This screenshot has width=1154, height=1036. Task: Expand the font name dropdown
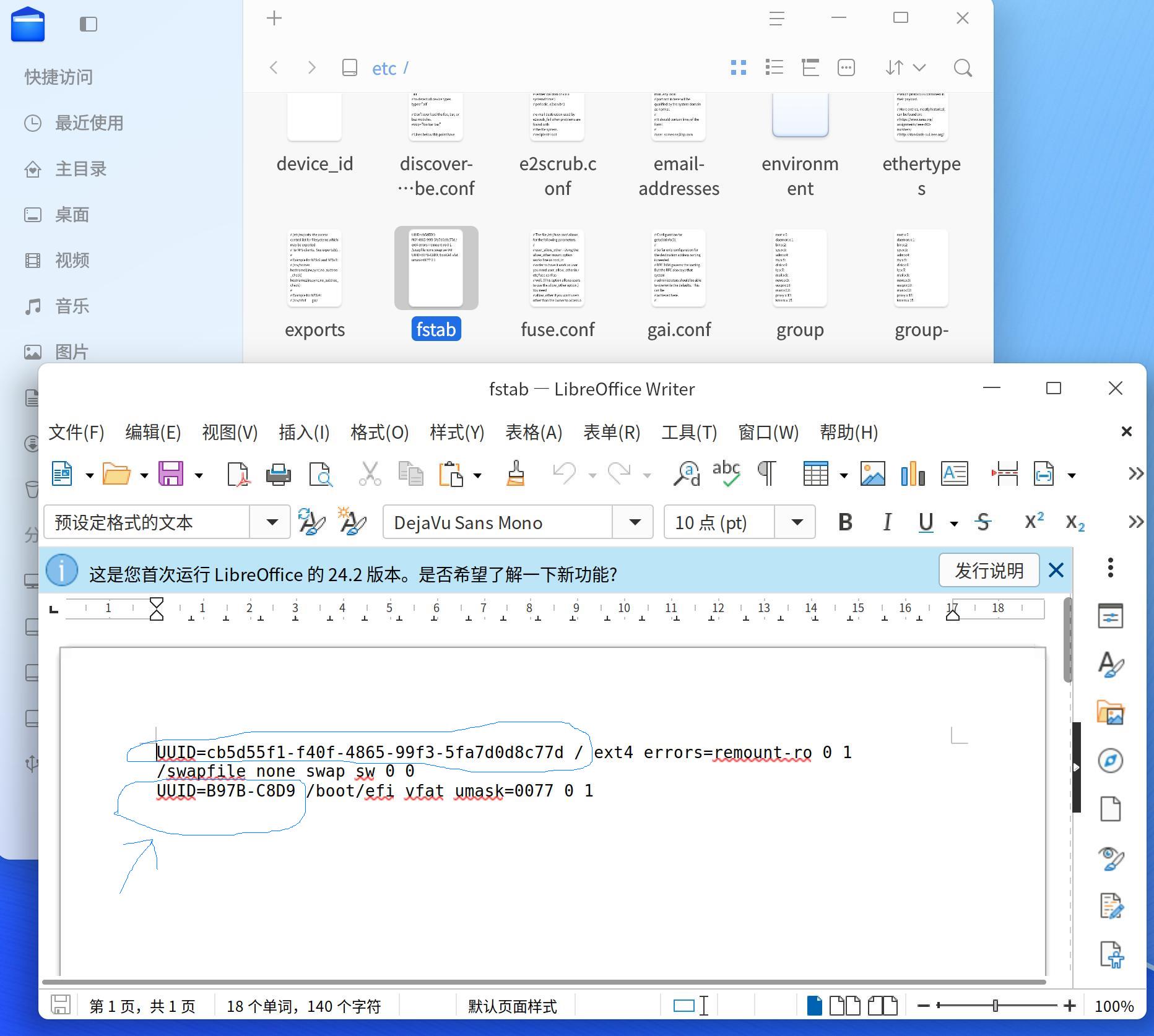[634, 522]
